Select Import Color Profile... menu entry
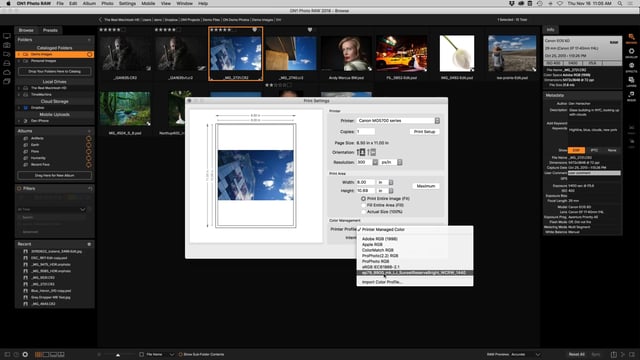The image size is (640, 360). 382,282
